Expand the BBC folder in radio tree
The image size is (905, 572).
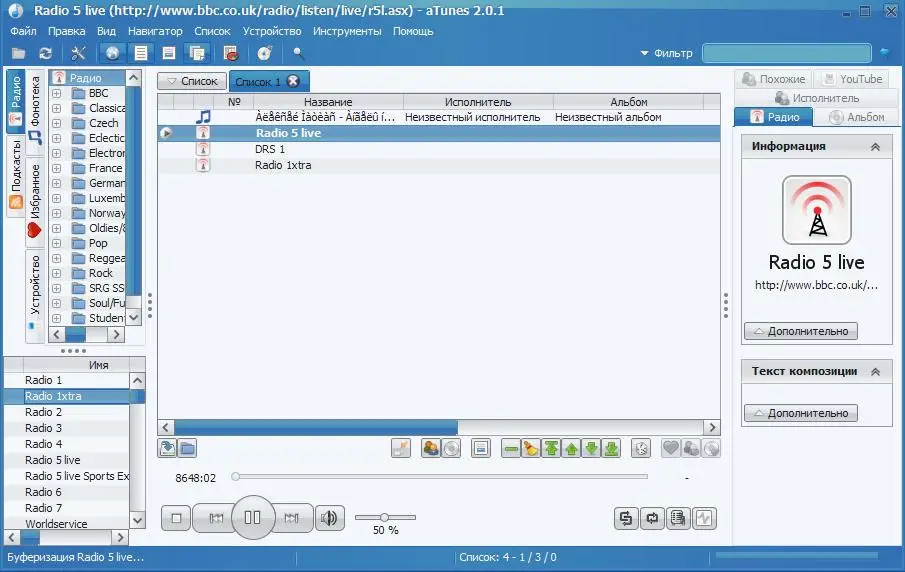click(57, 93)
